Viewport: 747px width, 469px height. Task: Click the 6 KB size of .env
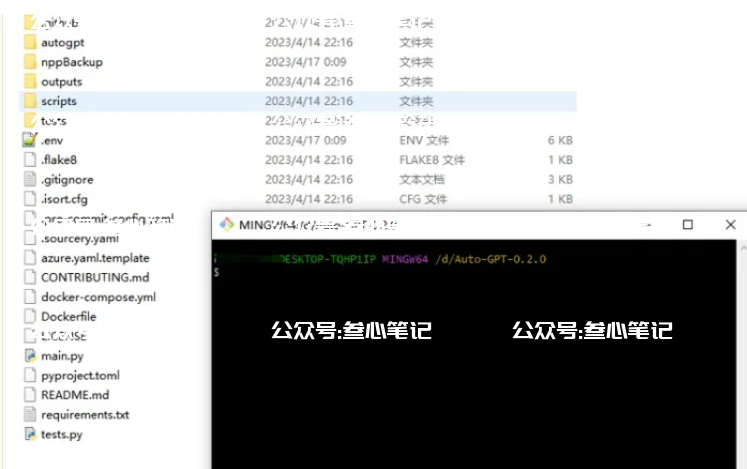pos(560,140)
